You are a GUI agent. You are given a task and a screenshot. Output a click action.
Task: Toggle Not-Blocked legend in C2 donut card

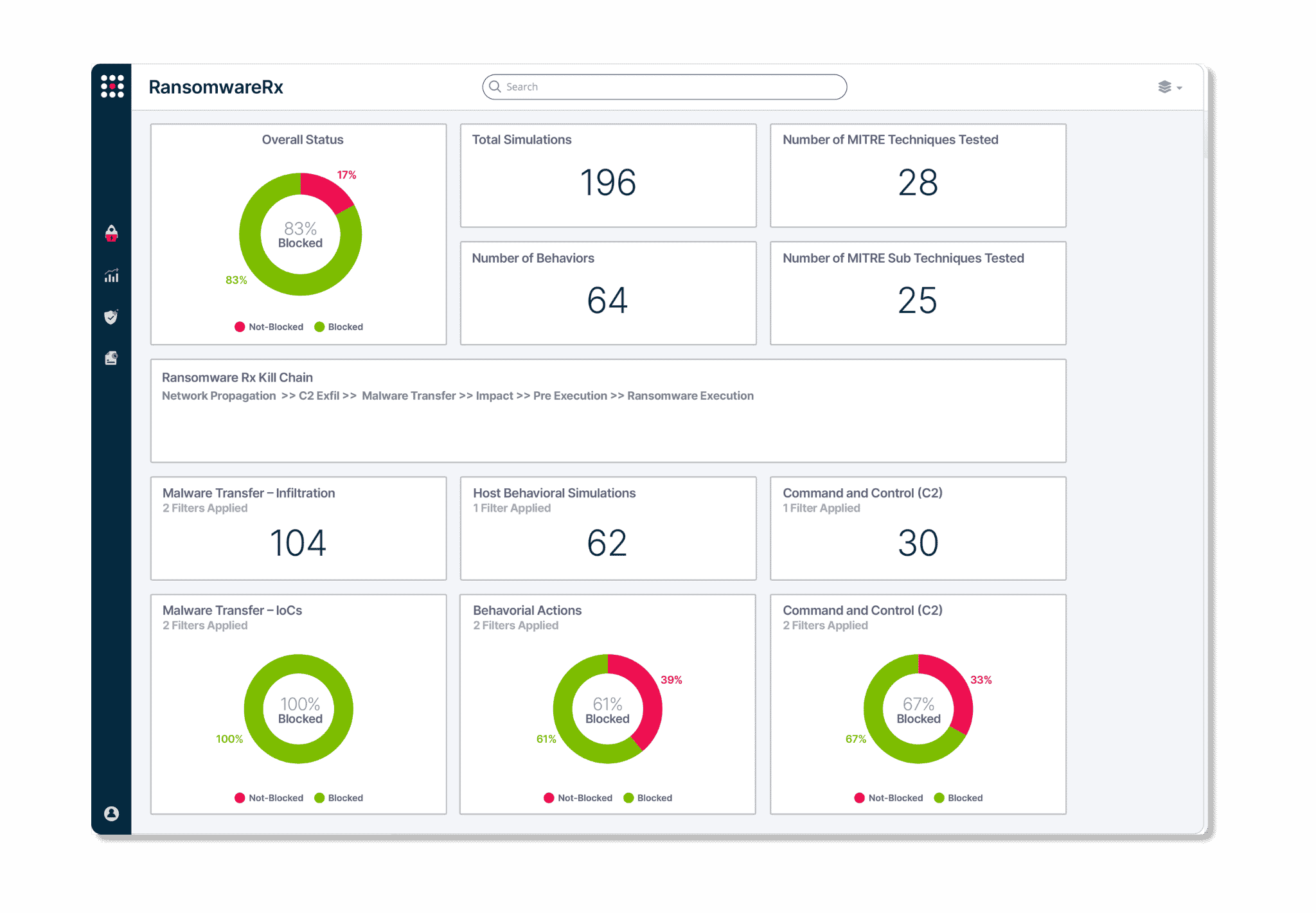pos(889,797)
